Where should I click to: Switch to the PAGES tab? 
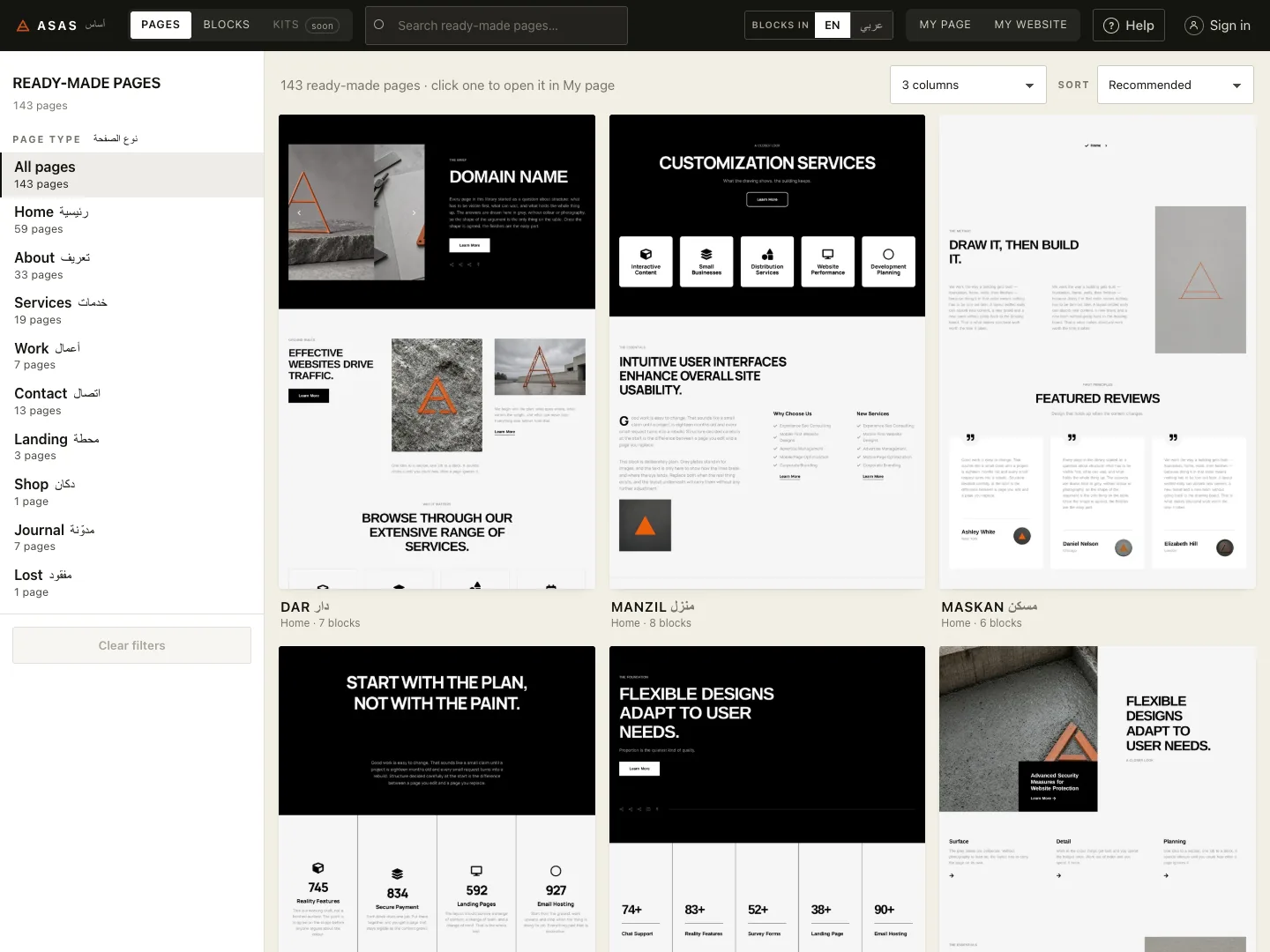(161, 25)
